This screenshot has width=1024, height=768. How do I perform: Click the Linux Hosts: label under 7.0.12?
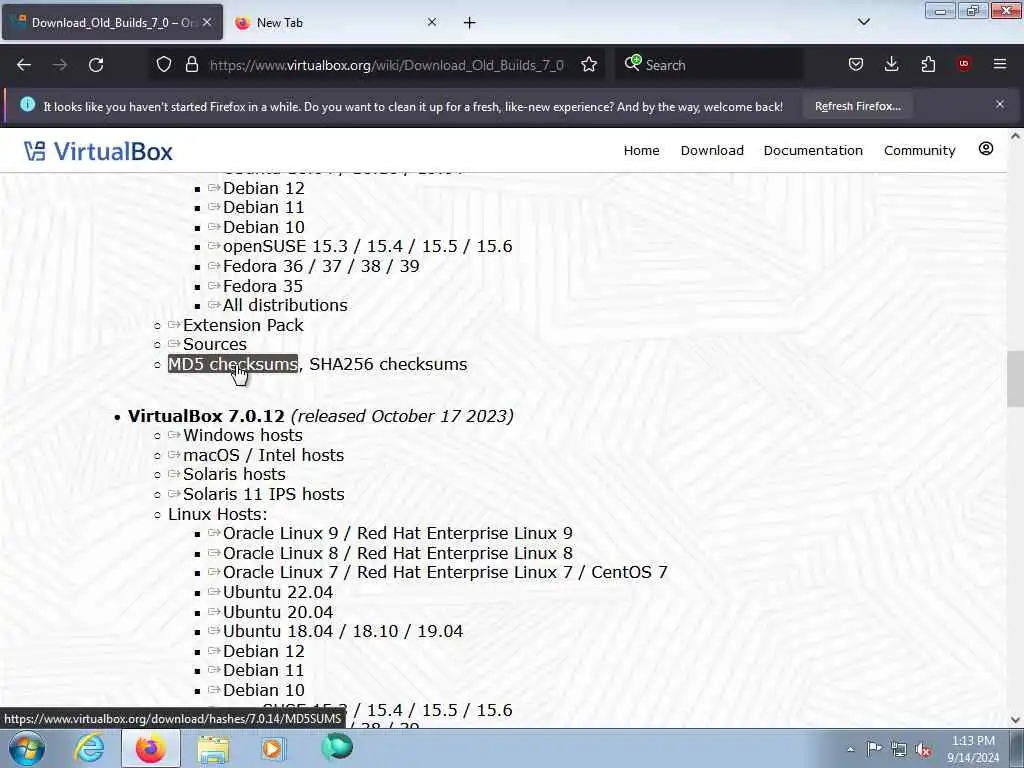[217, 514]
